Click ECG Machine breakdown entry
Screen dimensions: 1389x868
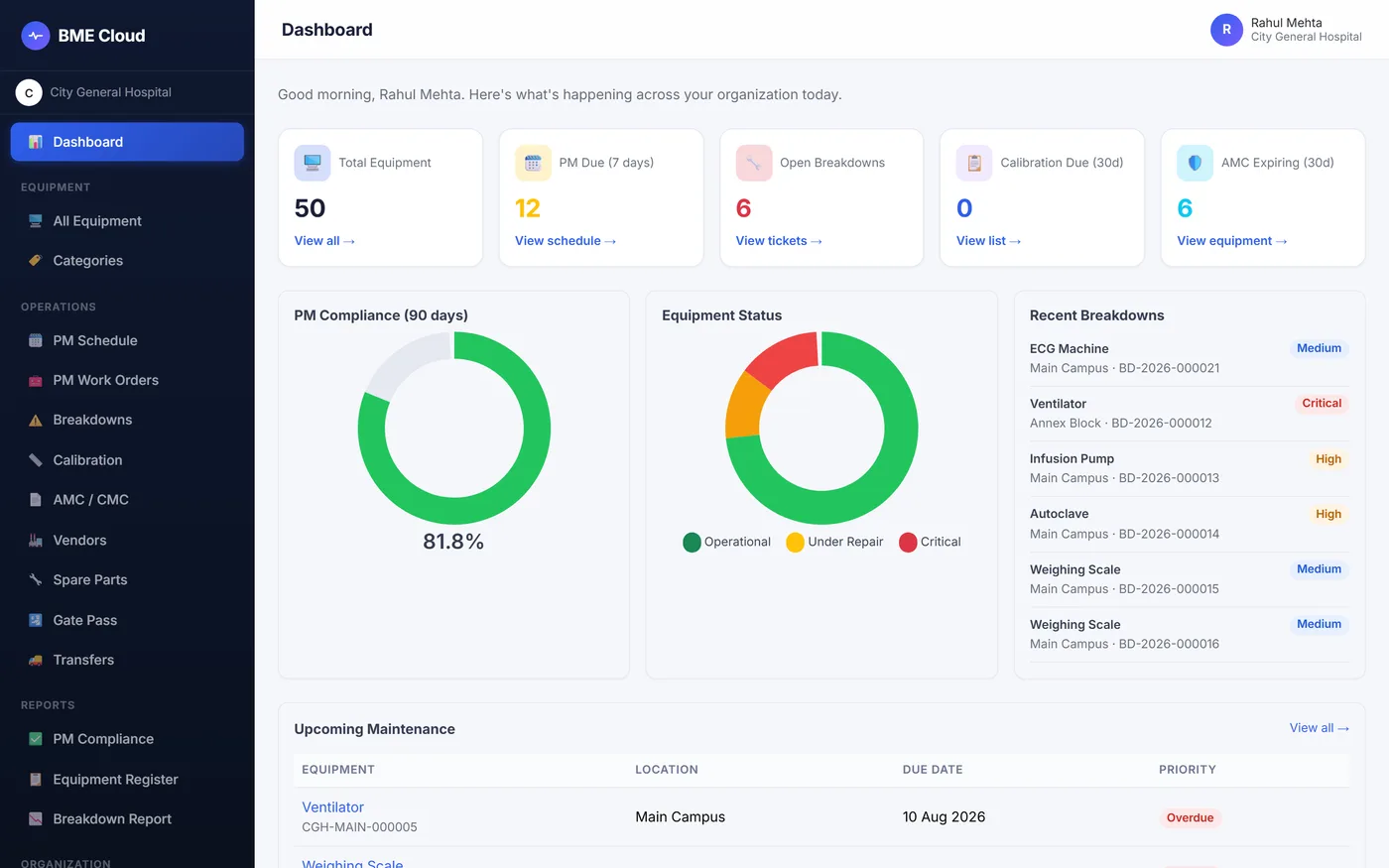1189,358
